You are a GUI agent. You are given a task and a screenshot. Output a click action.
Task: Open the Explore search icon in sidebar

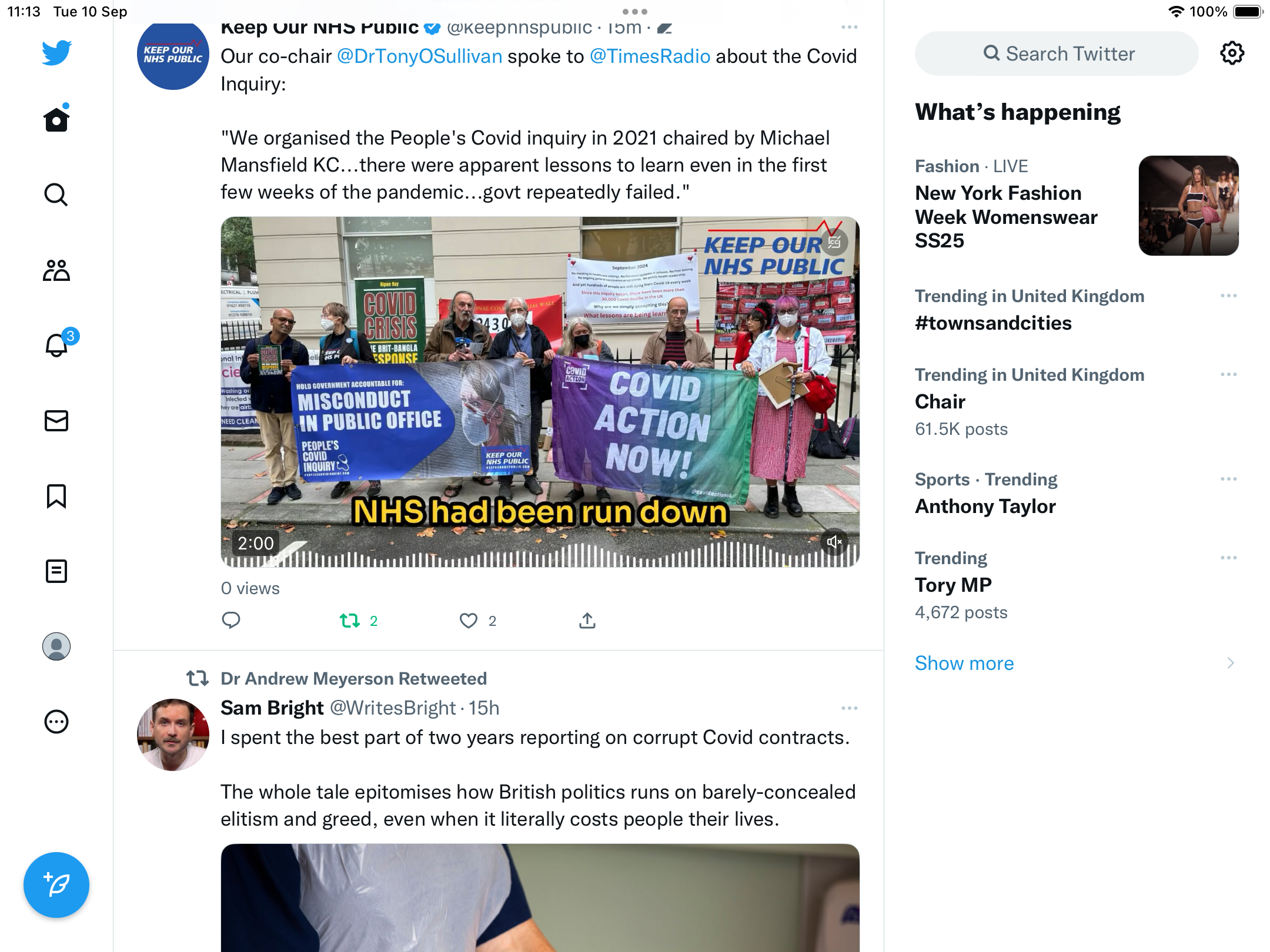point(56,195)
